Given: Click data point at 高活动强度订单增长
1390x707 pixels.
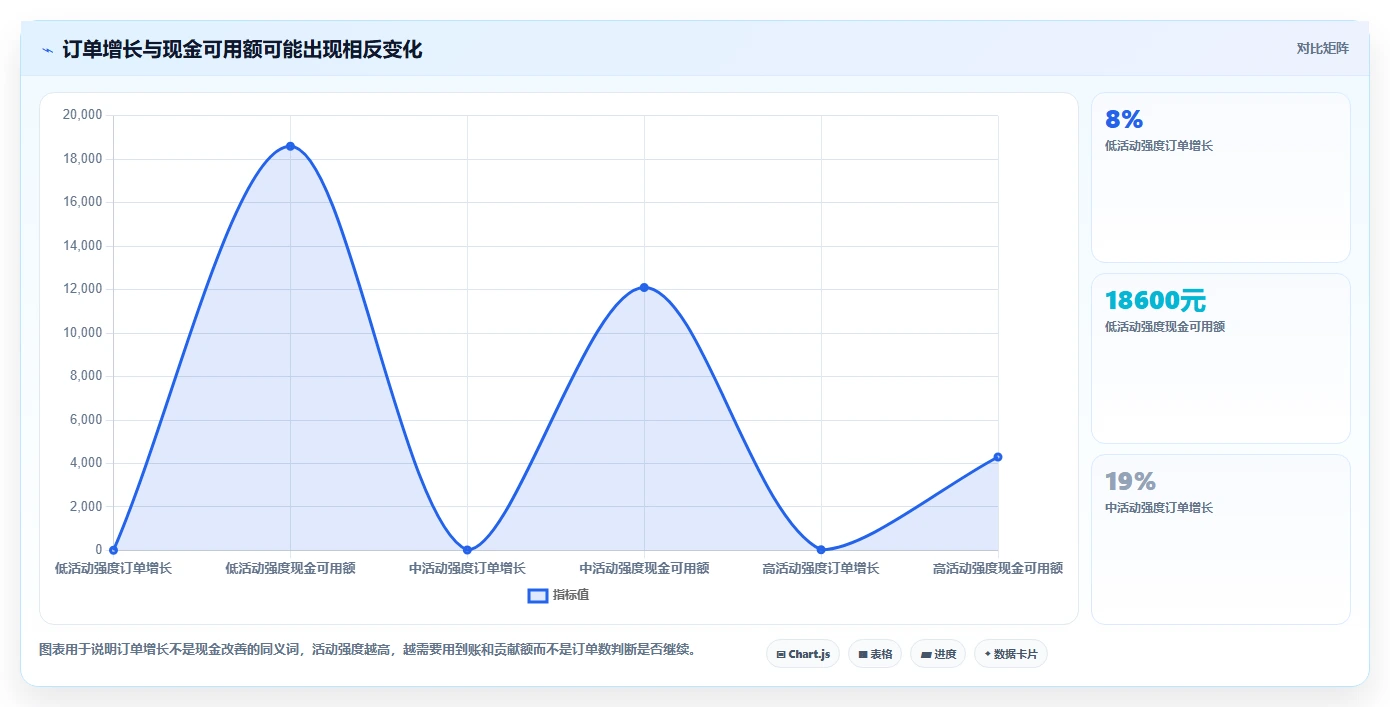Looking at the screenshot, I should 821,550.
